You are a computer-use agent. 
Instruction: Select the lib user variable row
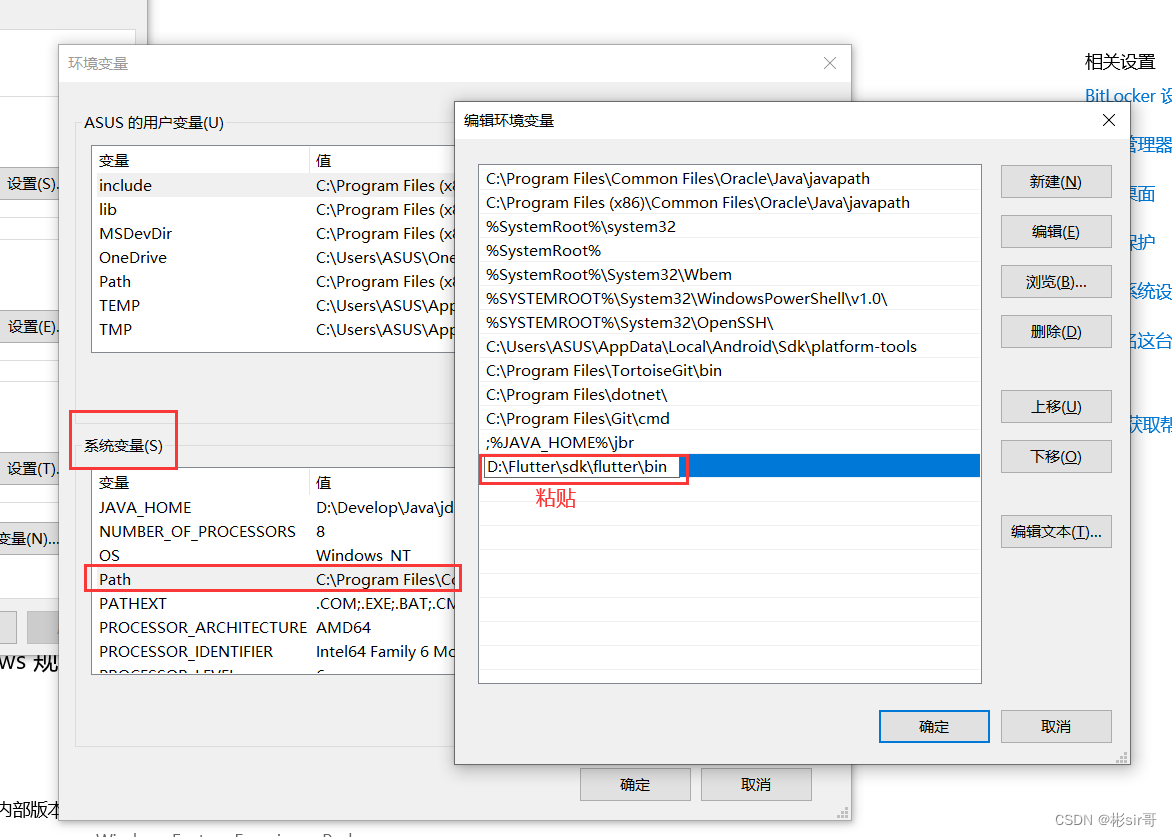(x=274, y=209)
